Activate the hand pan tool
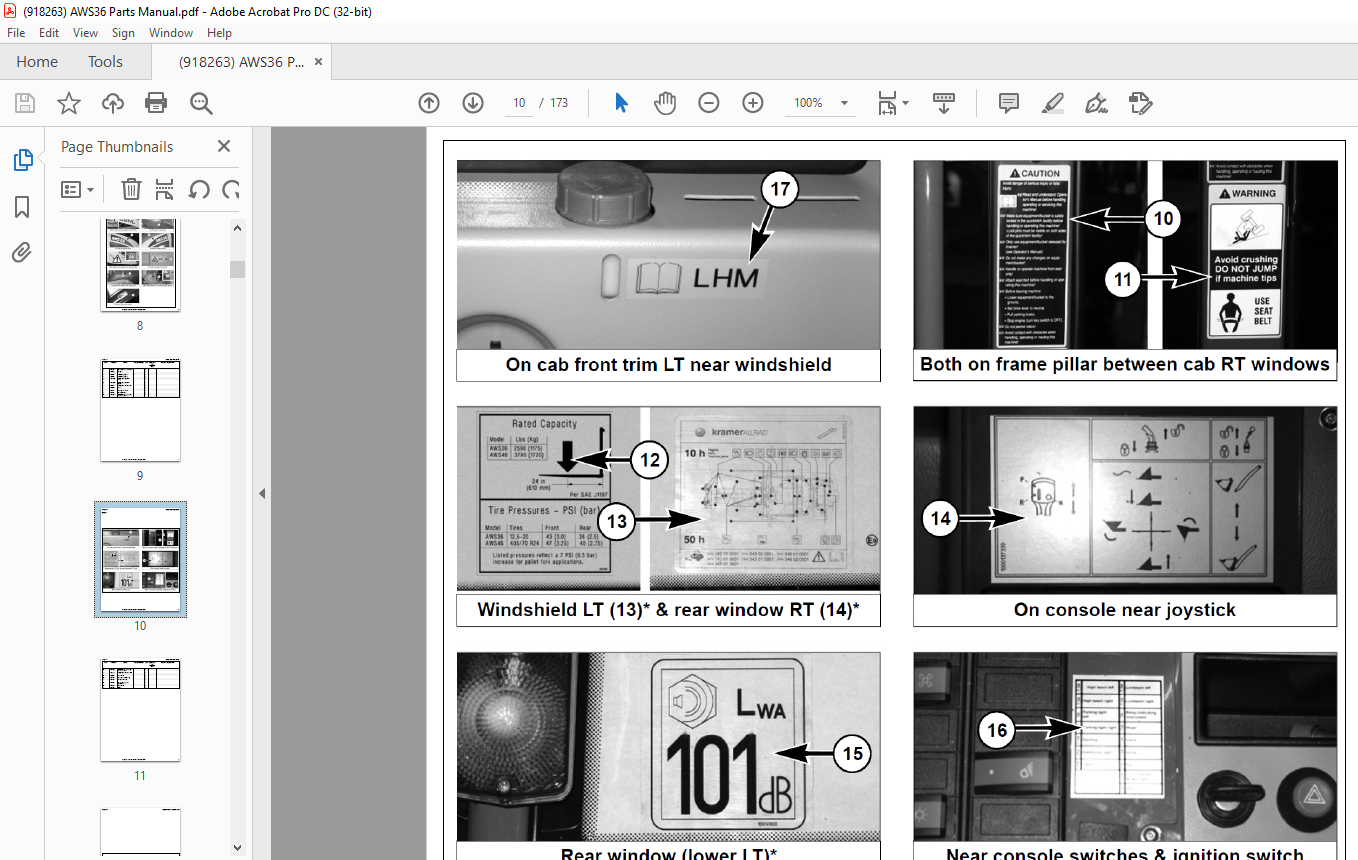The width and height of the screenshot is (1358, 860). [x=665, y=103]
